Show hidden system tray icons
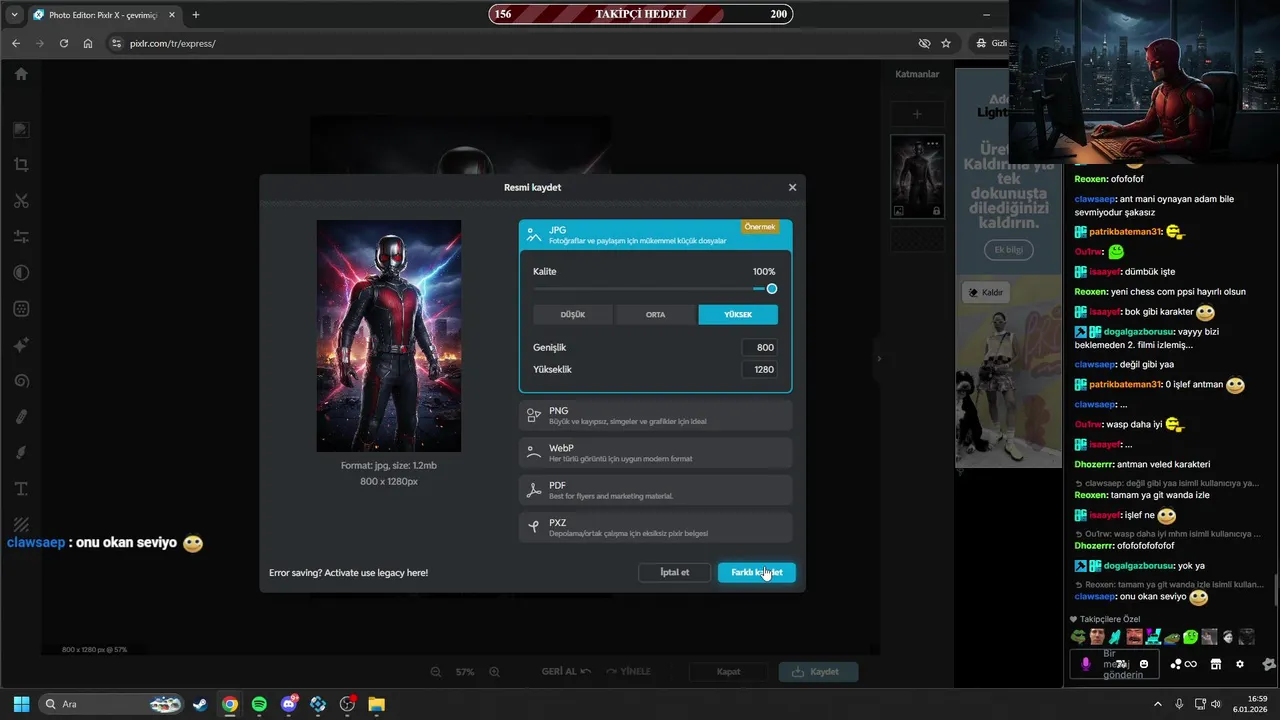 (x=1158, y=704)
